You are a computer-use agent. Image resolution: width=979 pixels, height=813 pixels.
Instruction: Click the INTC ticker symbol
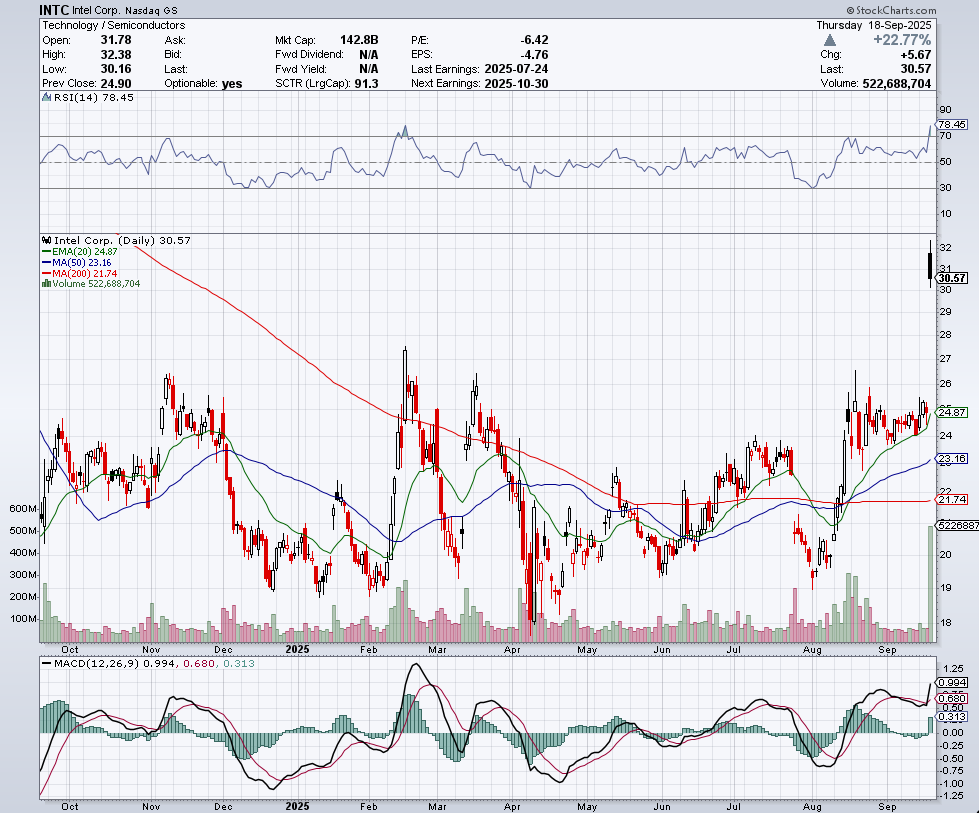(54, 10)
